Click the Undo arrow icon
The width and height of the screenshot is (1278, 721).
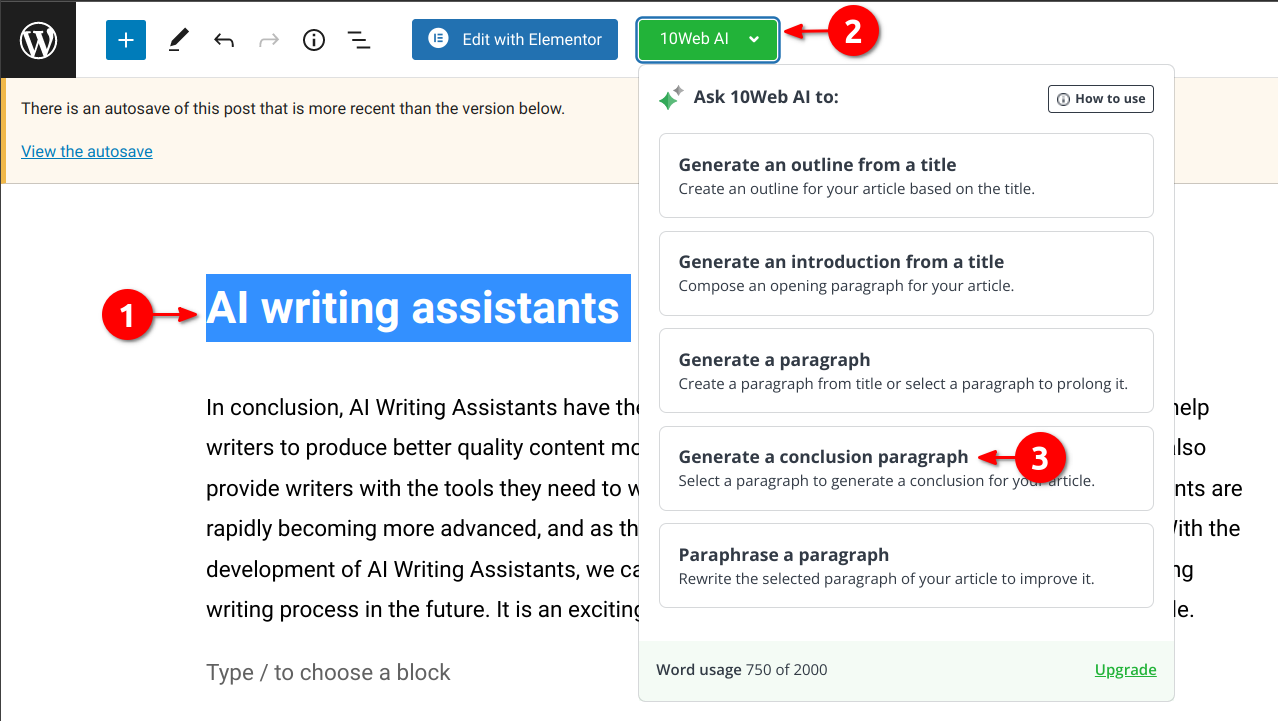click(224, 40)
